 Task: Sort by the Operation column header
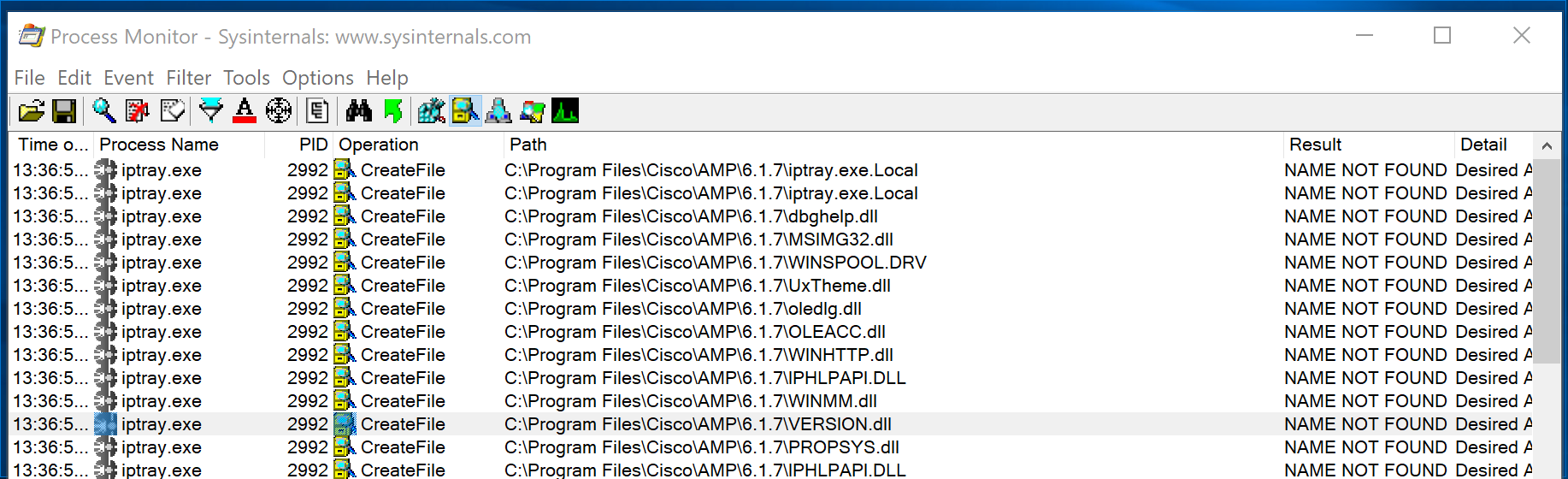pyautogui.click(x=418, y=145)
